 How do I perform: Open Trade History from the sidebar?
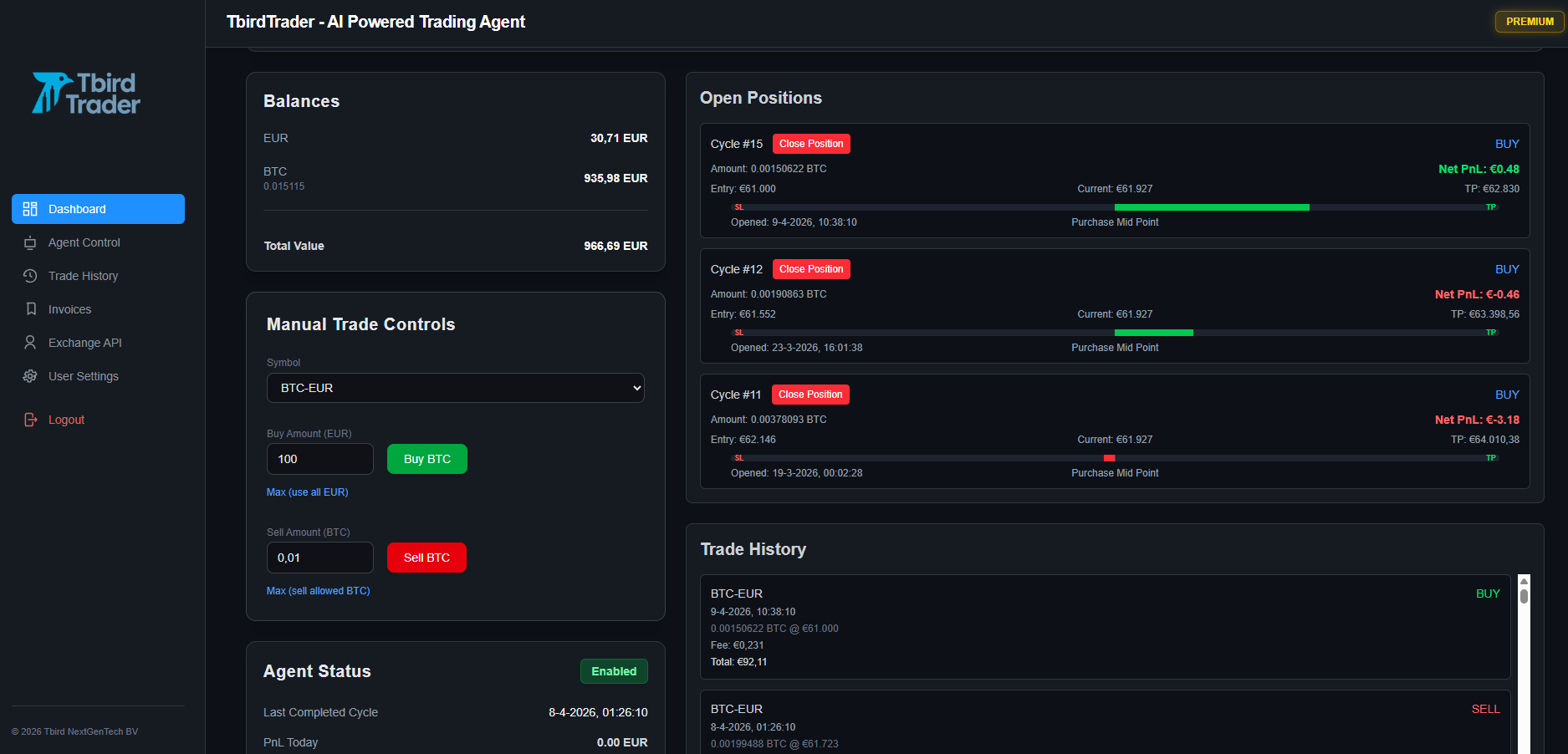tap(98, 276)
